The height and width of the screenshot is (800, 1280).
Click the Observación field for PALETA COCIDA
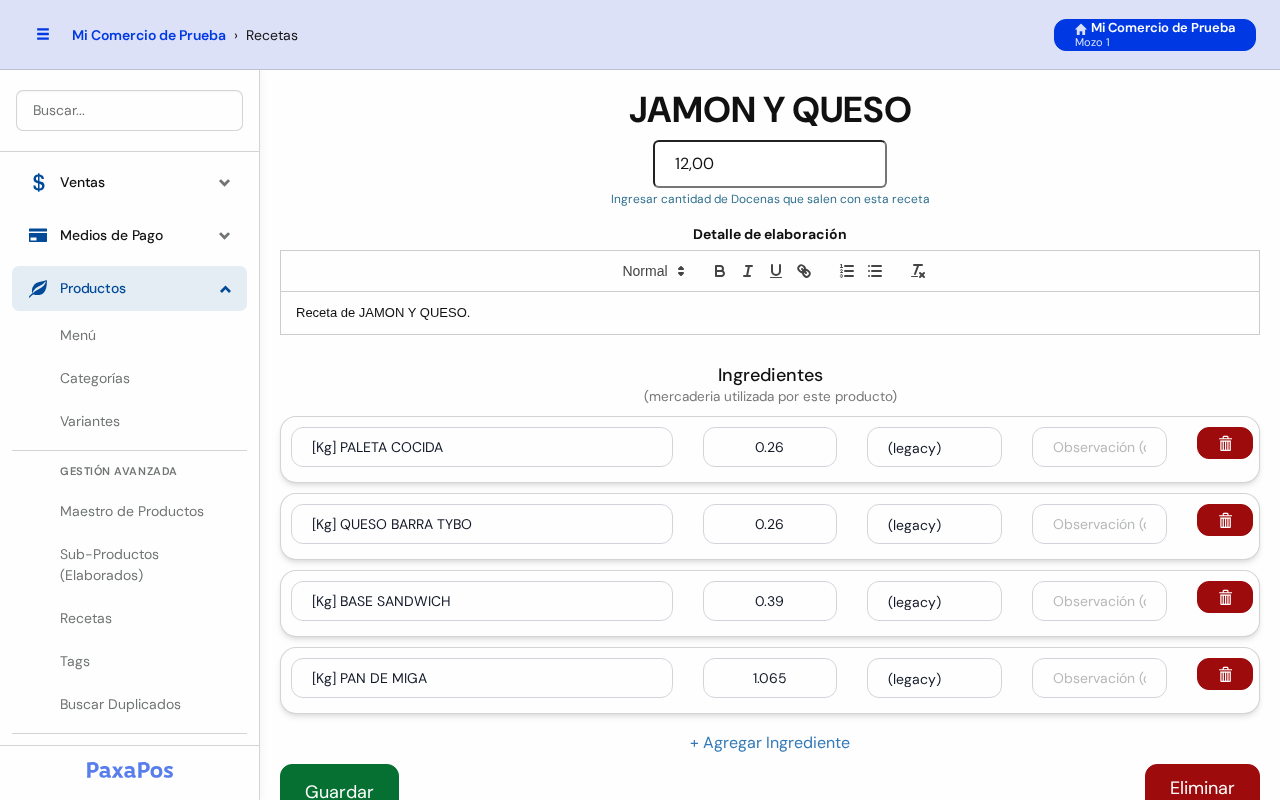point(1099,447)
